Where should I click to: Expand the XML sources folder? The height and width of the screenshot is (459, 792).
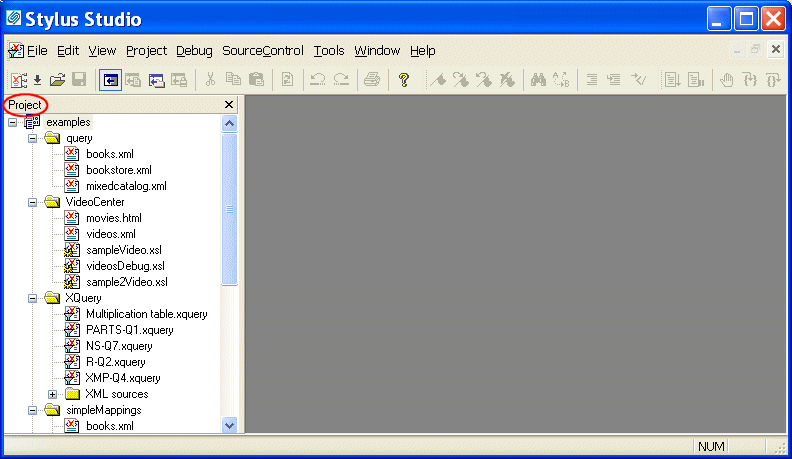(x=53, y=394)
